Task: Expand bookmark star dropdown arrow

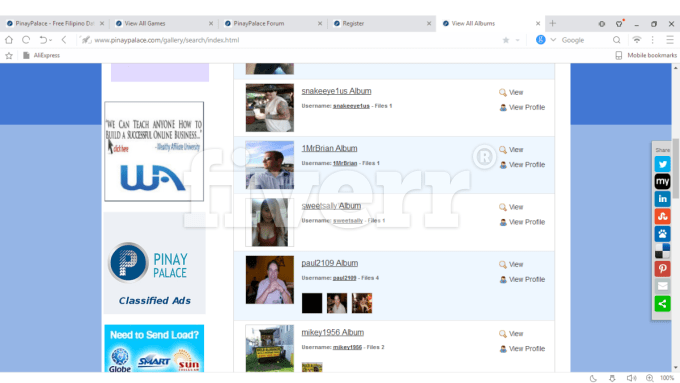Action: 517,40
